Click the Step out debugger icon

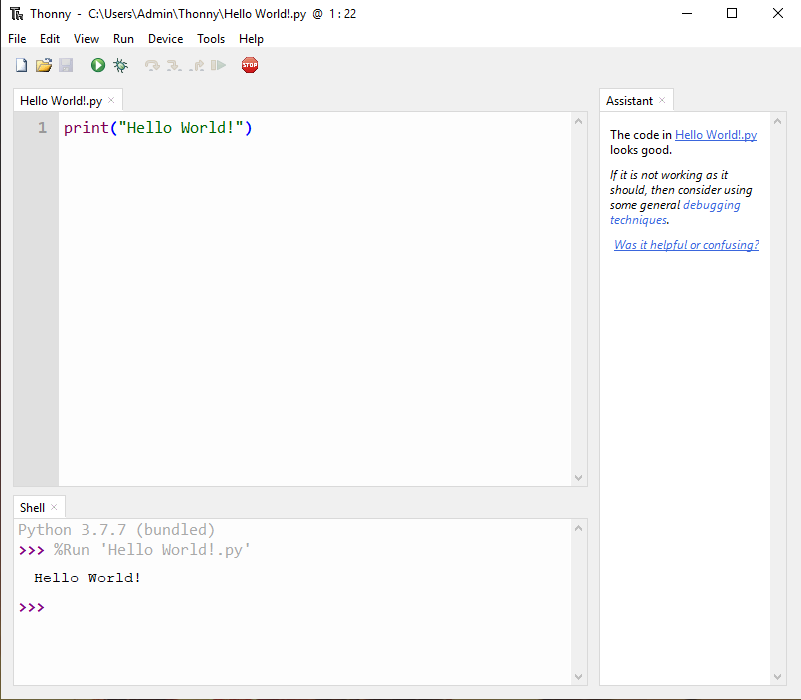coord(197,65)
